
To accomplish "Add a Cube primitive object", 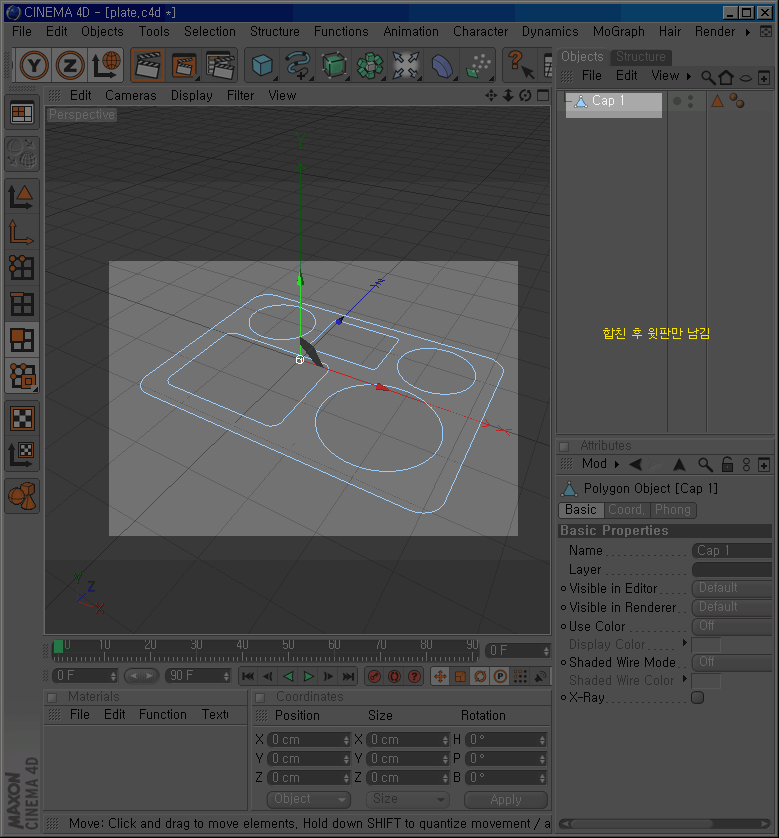I will click(x=262, y=65).
